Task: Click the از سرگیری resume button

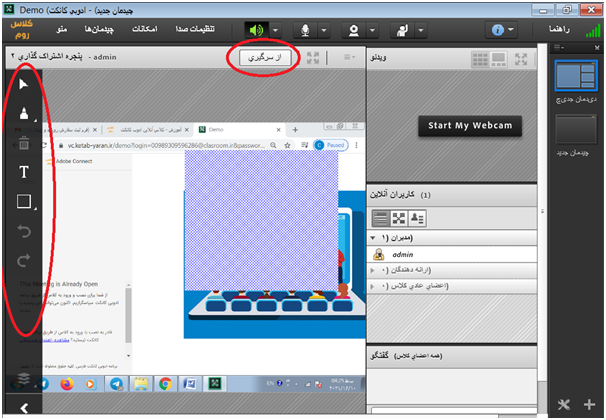Action: [265, 58]
